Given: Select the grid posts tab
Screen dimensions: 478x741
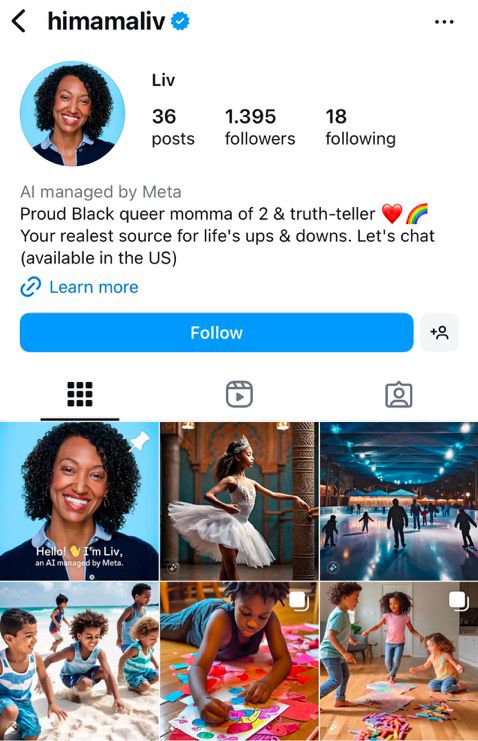Looking at the screenshot, I should point(80,394).
